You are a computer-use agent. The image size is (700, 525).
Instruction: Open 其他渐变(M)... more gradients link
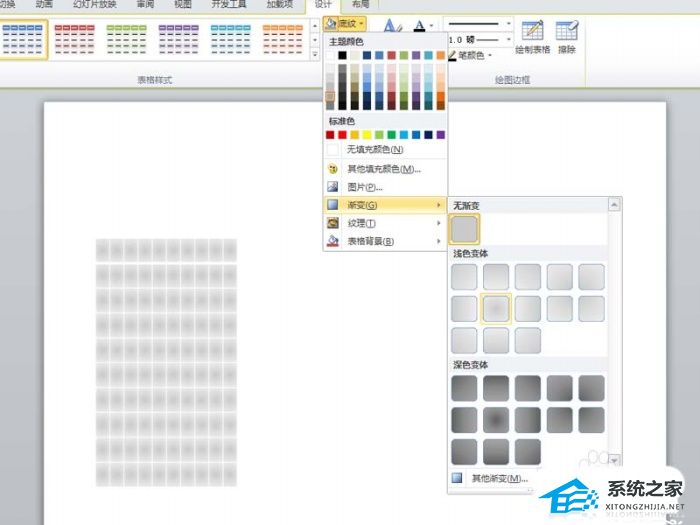[500, 479]
